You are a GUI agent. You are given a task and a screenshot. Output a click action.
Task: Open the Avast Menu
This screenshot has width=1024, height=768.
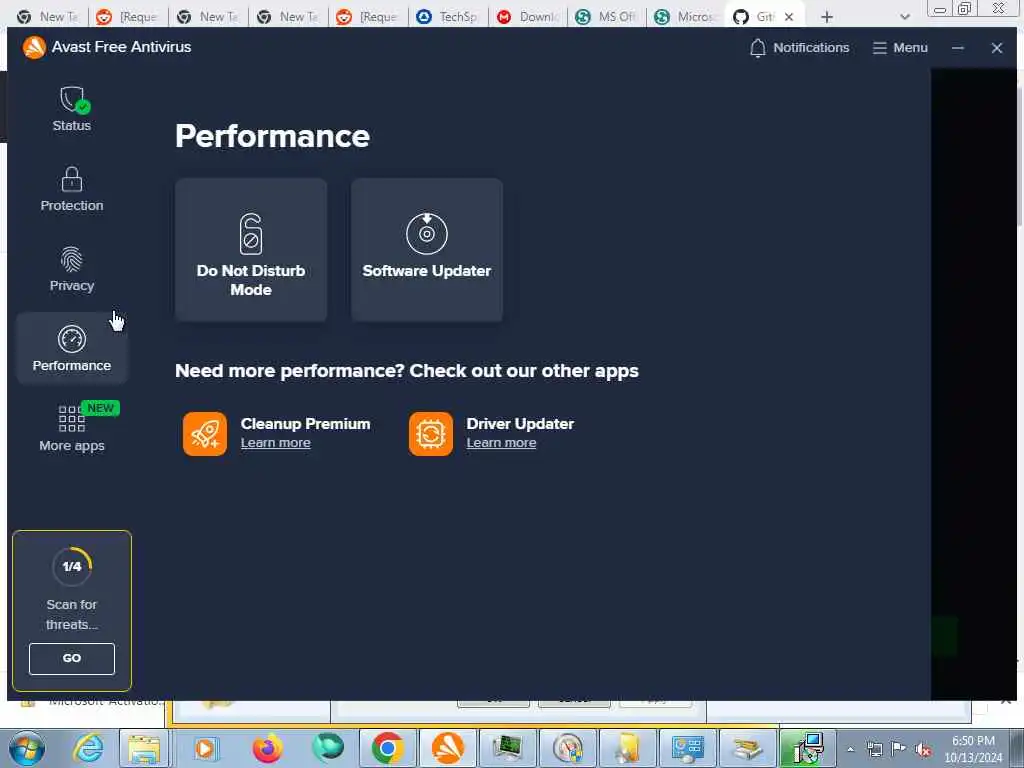[x=900, y=48]
